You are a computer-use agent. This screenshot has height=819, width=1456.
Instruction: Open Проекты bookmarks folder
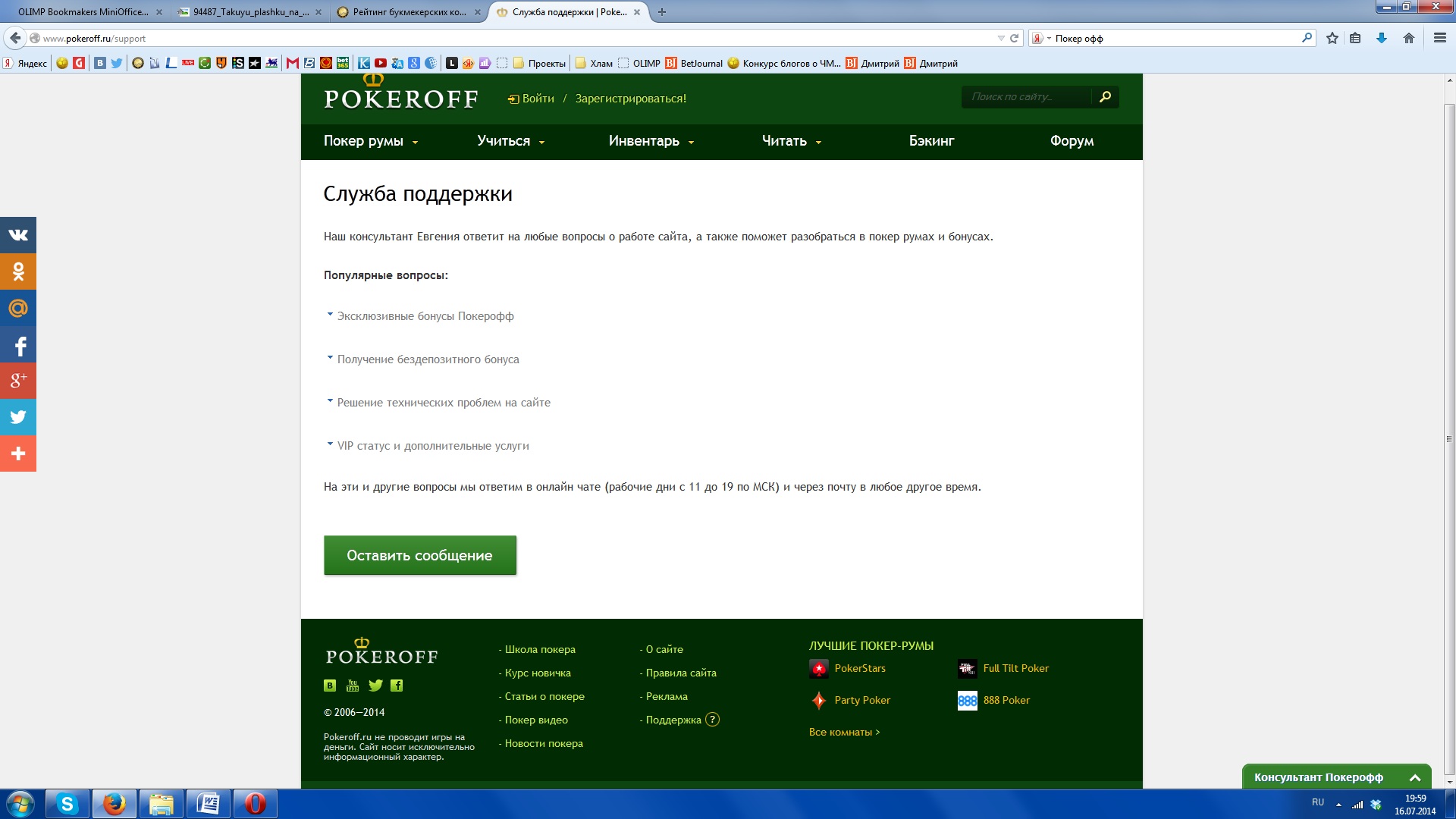click(x=539, y=64)
